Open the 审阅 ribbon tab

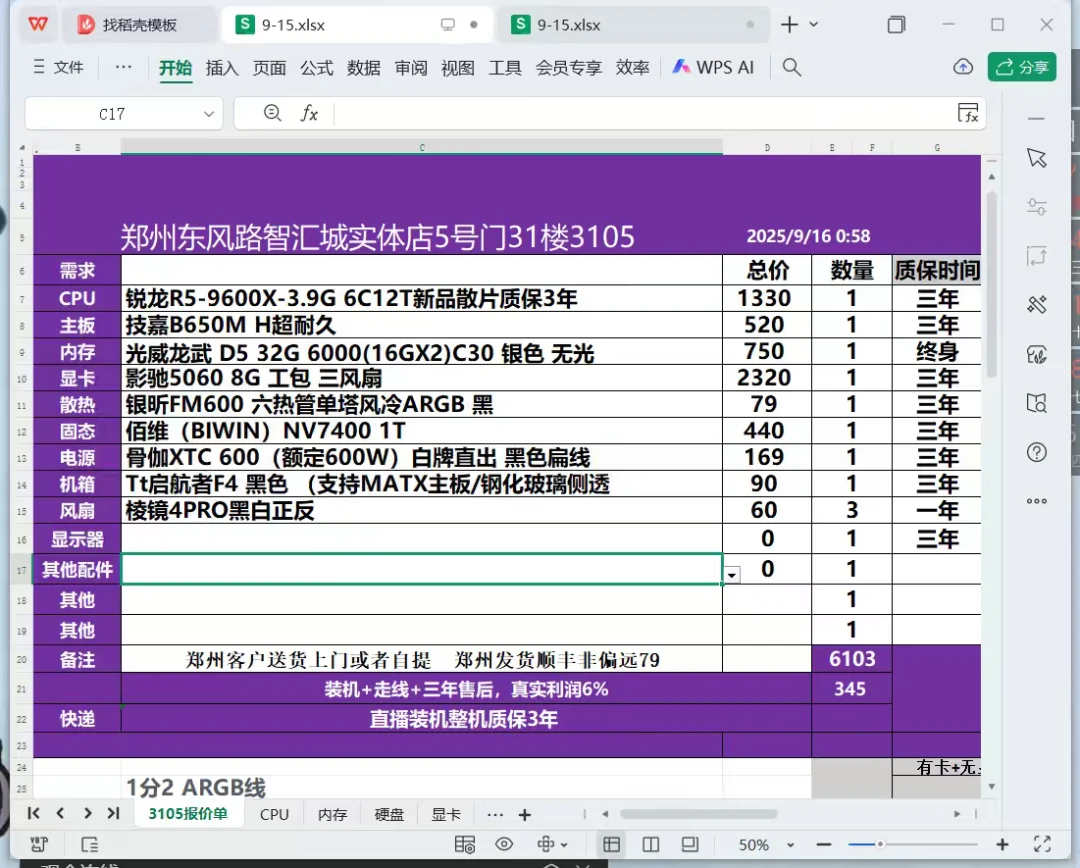(x=411, y=68)
